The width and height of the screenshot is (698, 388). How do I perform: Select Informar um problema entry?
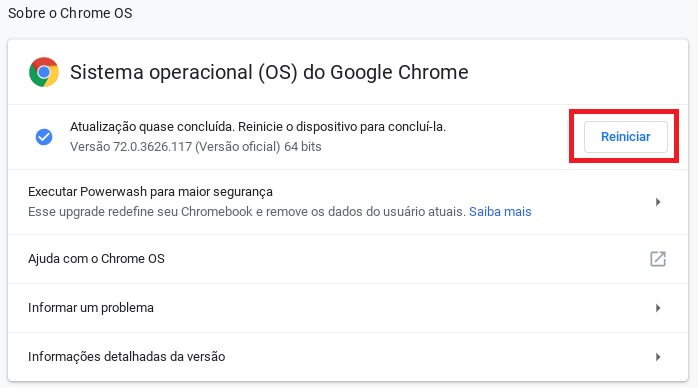(x=348, y=308)
